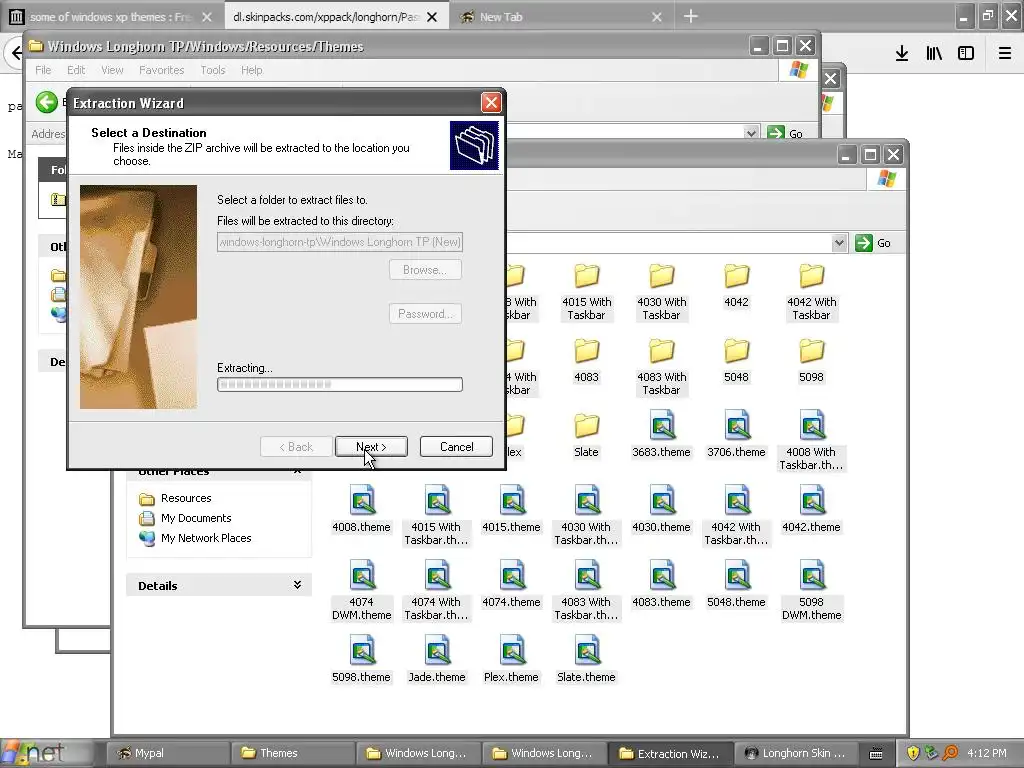Select the 4083.theme file
1024x768 pixels.
[x=662, y=584]
